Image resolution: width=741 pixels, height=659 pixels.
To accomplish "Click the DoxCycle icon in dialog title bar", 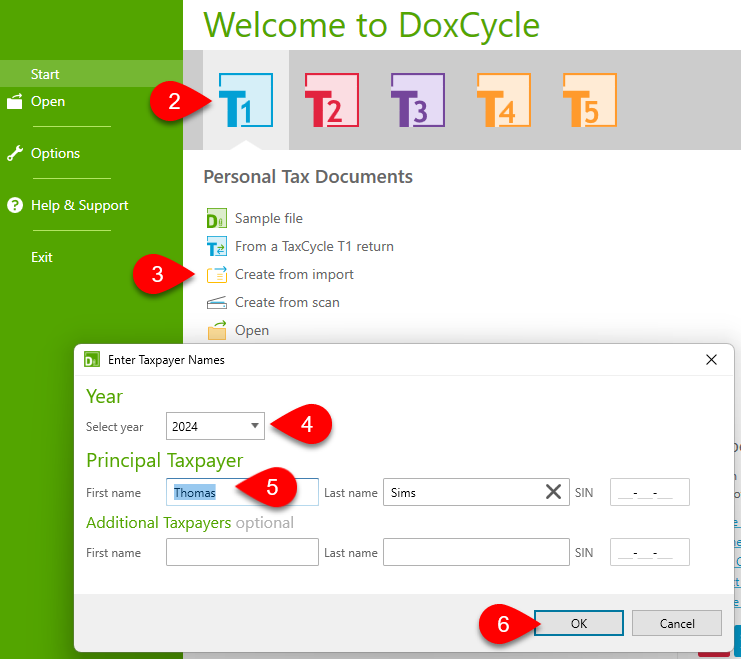I will [92, 360].
